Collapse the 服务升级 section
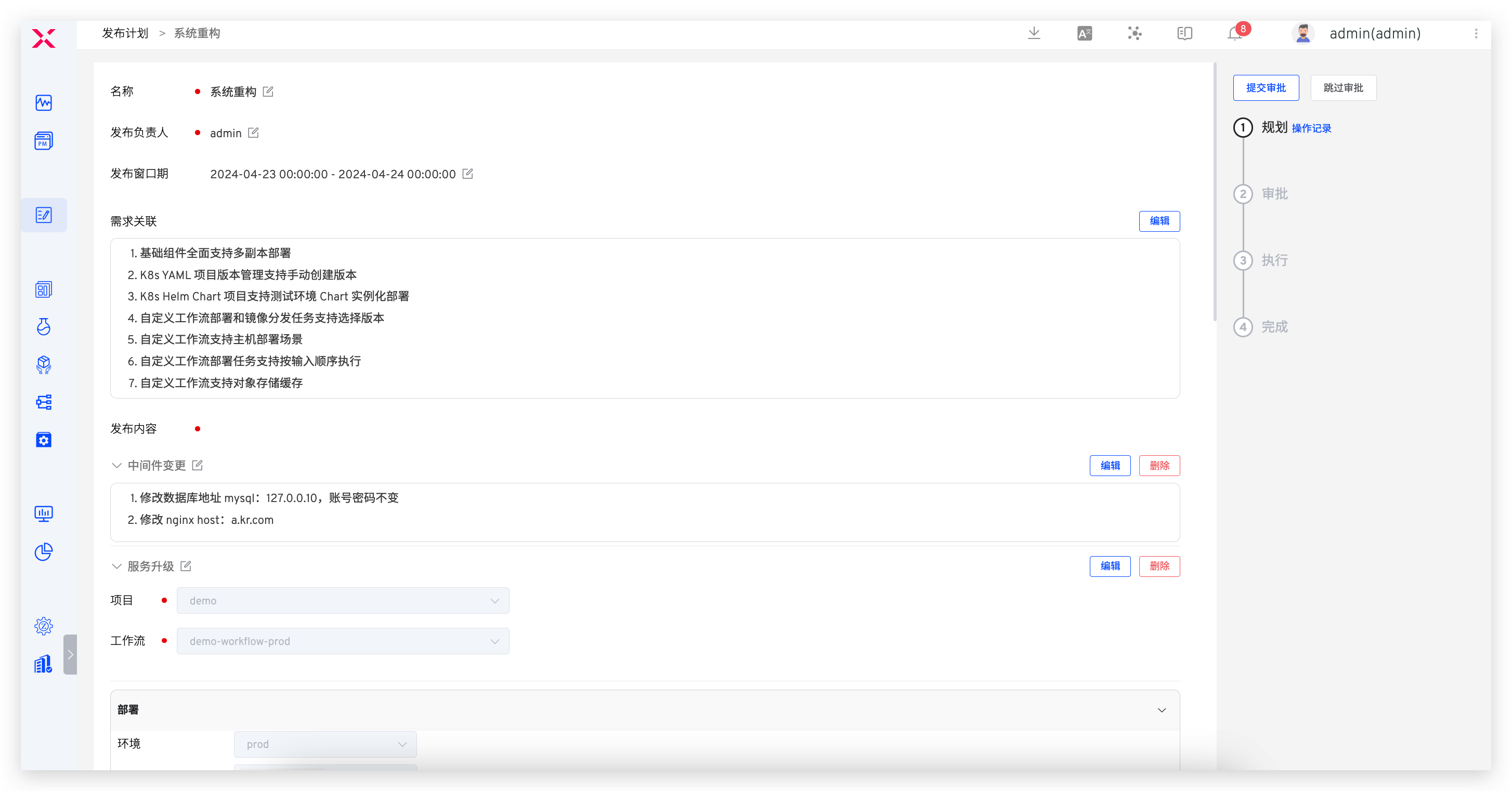This screenshot has height=791, width=1512. [116, 566]
